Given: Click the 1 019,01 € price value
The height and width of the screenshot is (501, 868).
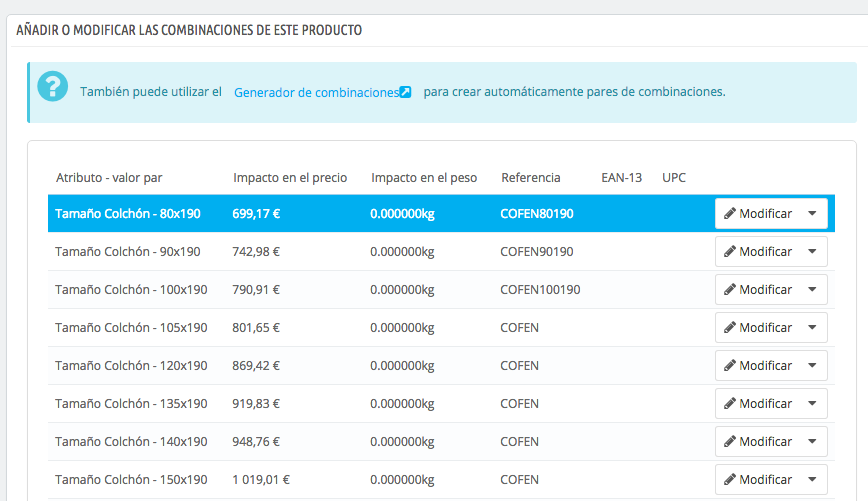Looking at the screenshot, I should (x=261, y=479).
